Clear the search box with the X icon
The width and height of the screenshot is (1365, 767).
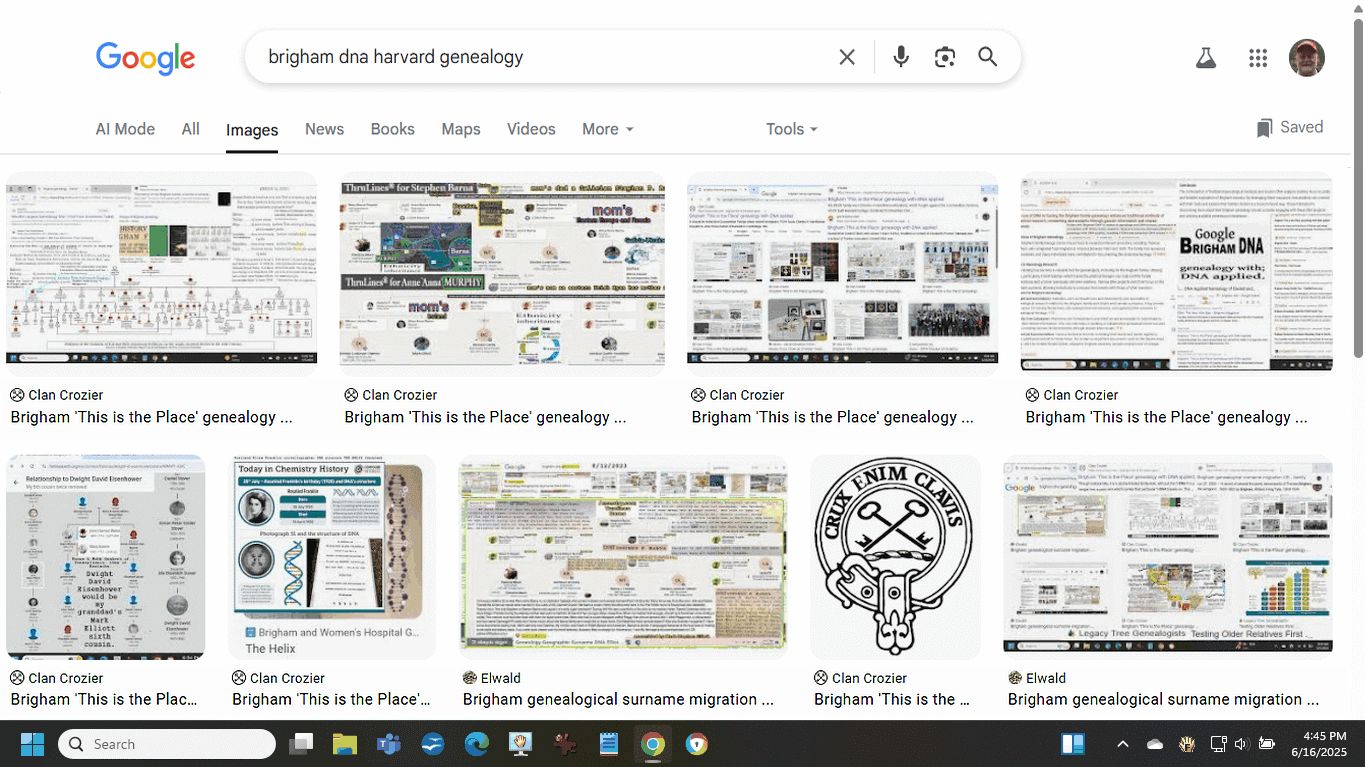(x=846, y=57)
